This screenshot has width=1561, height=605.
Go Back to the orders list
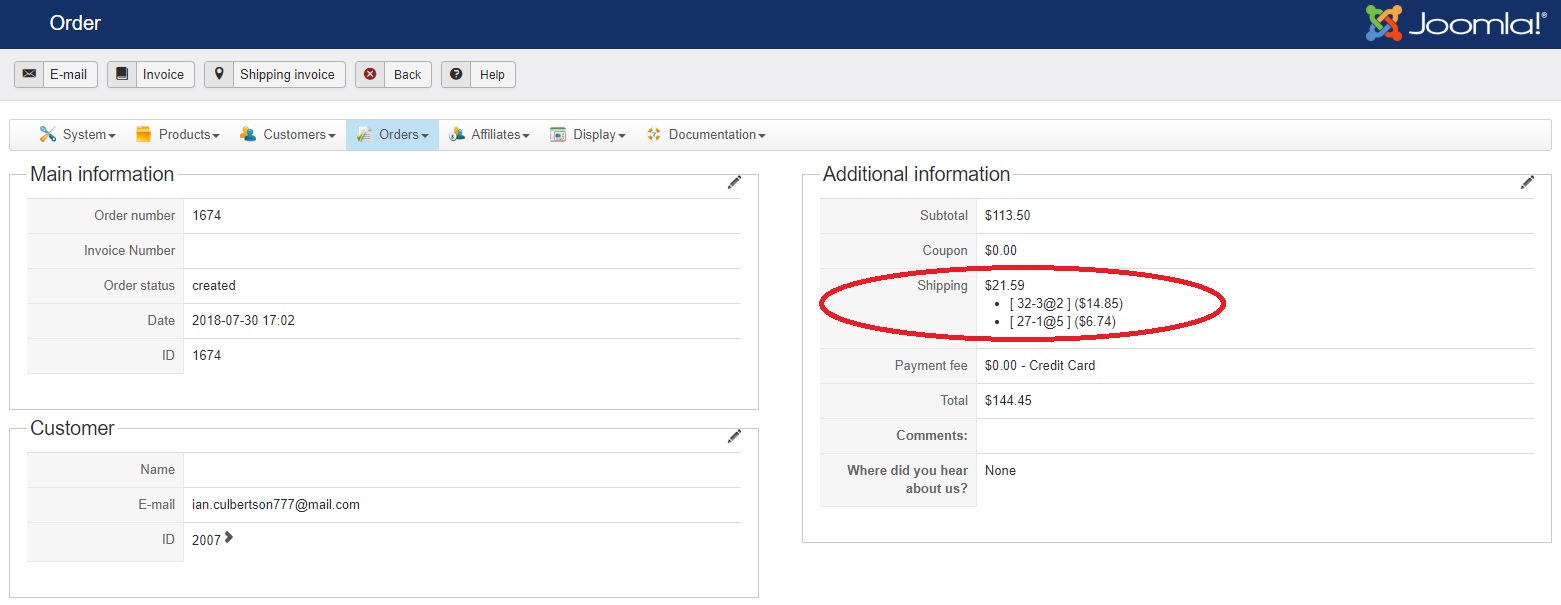pos(393,74)
